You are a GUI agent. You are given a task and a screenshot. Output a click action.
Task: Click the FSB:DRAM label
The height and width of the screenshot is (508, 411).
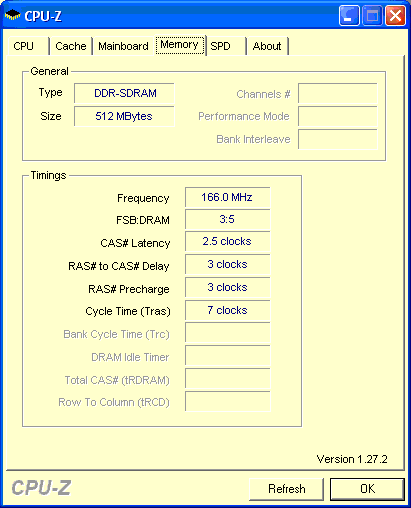tap(143, 220)
